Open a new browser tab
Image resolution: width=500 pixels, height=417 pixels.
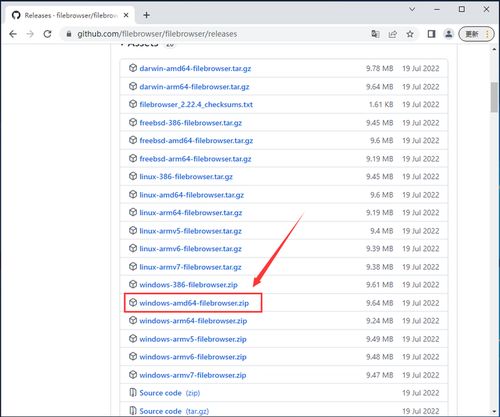click(x=146, y=15)
